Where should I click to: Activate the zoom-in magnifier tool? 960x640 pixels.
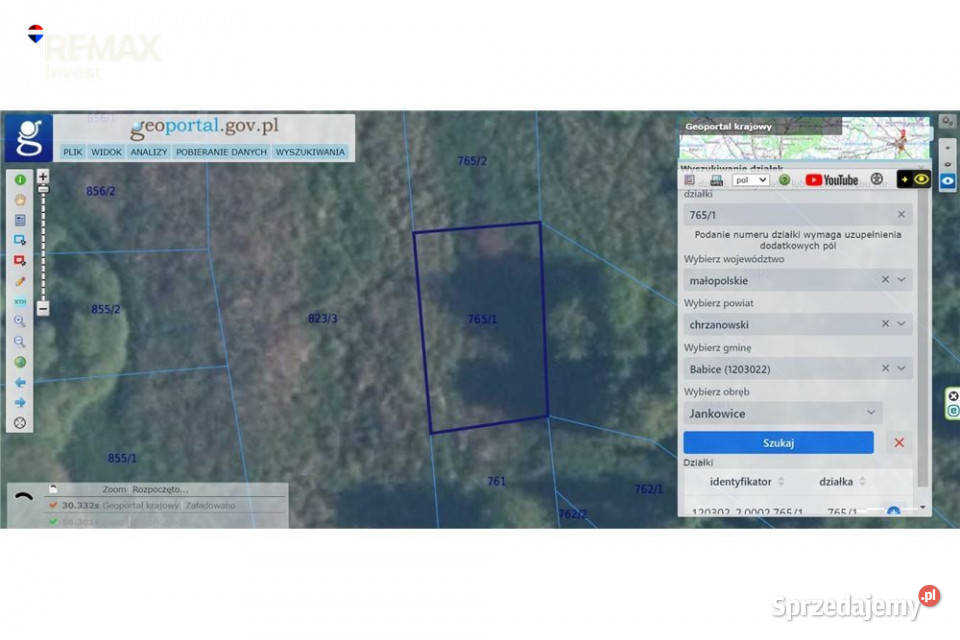(20, 321)
